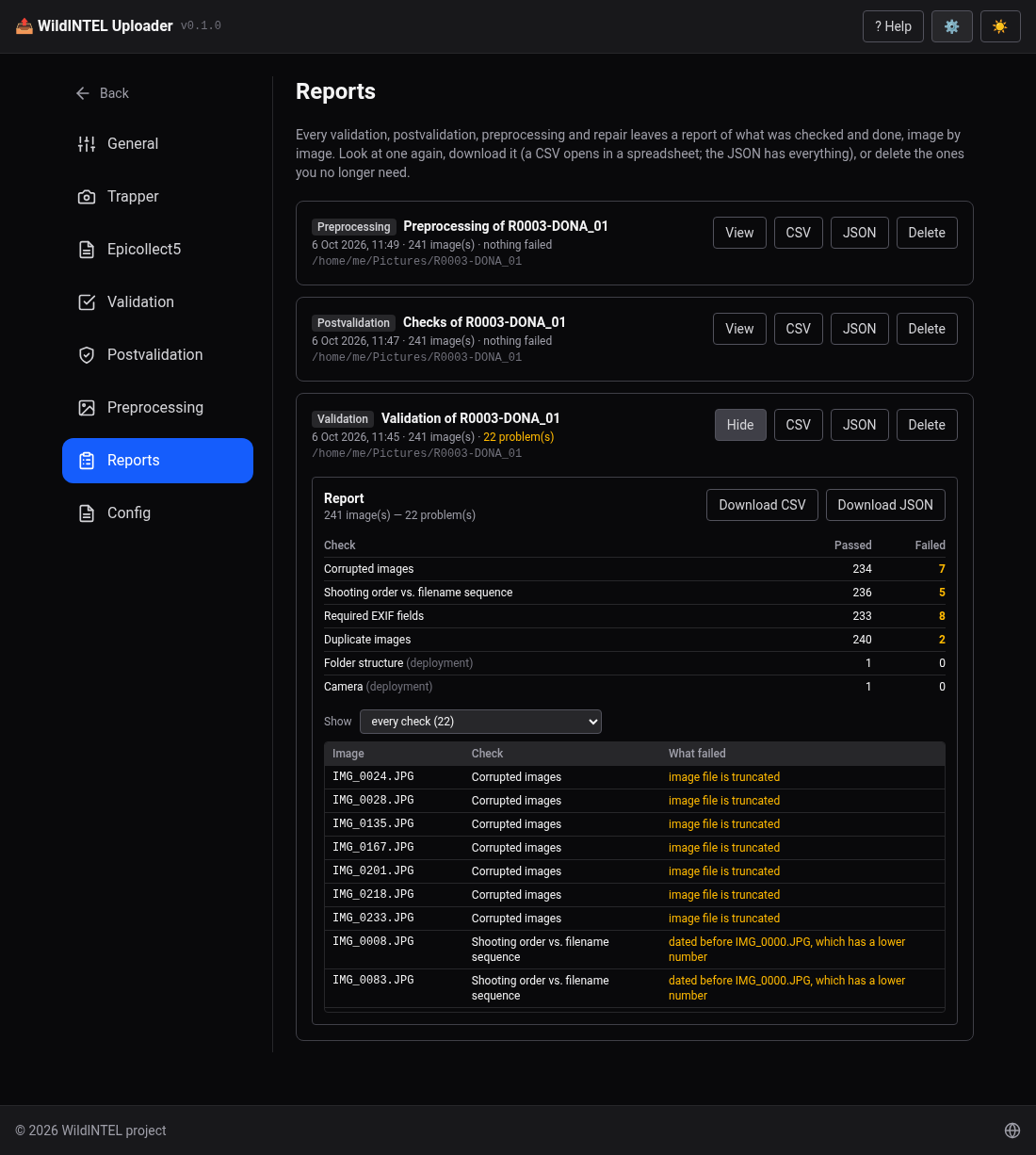The width and height of the screenshot is (1036, 1155).
Task: Select the Required EXIF fields row
Action: coord(635,616)
